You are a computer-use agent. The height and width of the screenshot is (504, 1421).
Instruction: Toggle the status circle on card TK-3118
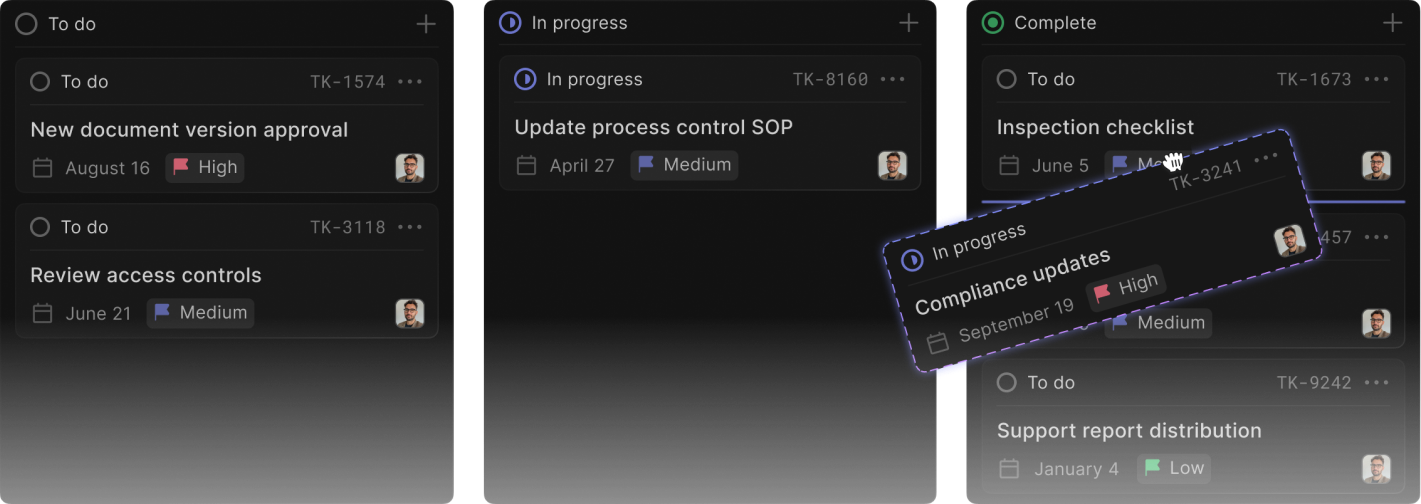point(40,228)
